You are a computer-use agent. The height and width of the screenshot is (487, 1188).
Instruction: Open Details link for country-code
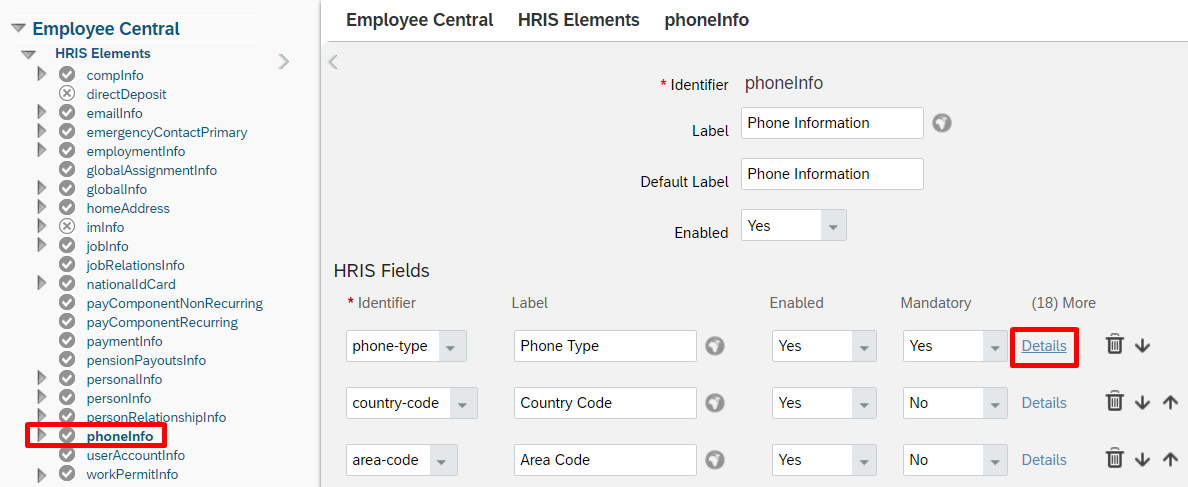(x=1044, y=403)
